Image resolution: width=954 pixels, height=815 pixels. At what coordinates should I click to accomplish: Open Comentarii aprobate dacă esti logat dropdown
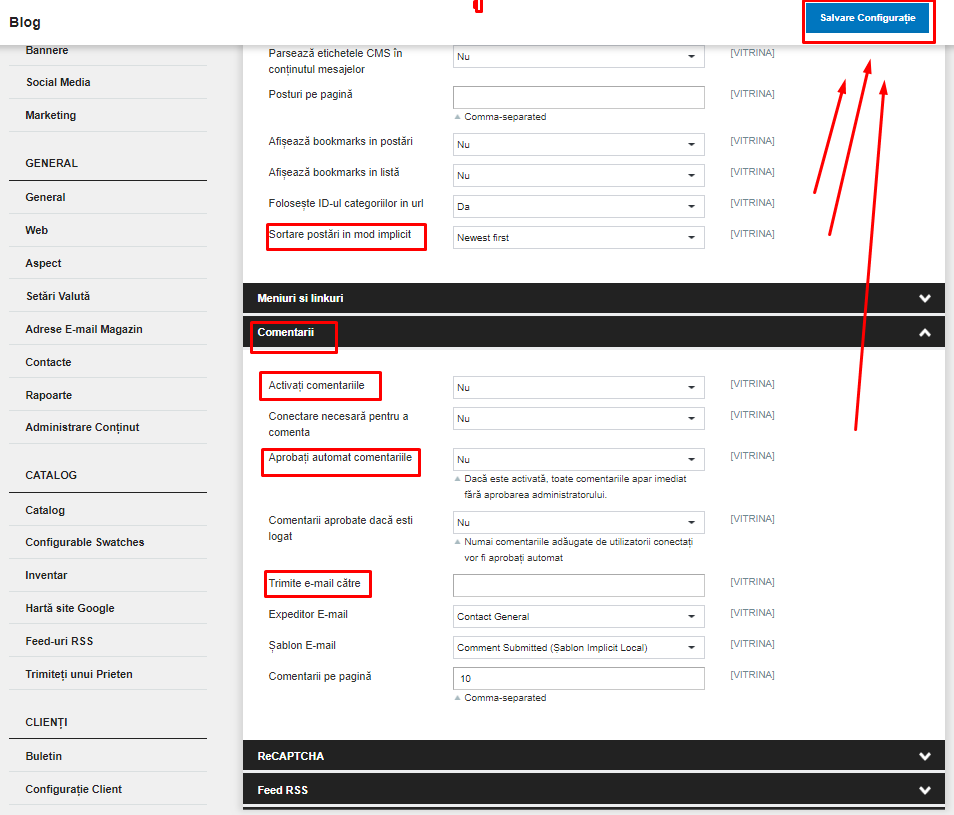tap(579, 522)
